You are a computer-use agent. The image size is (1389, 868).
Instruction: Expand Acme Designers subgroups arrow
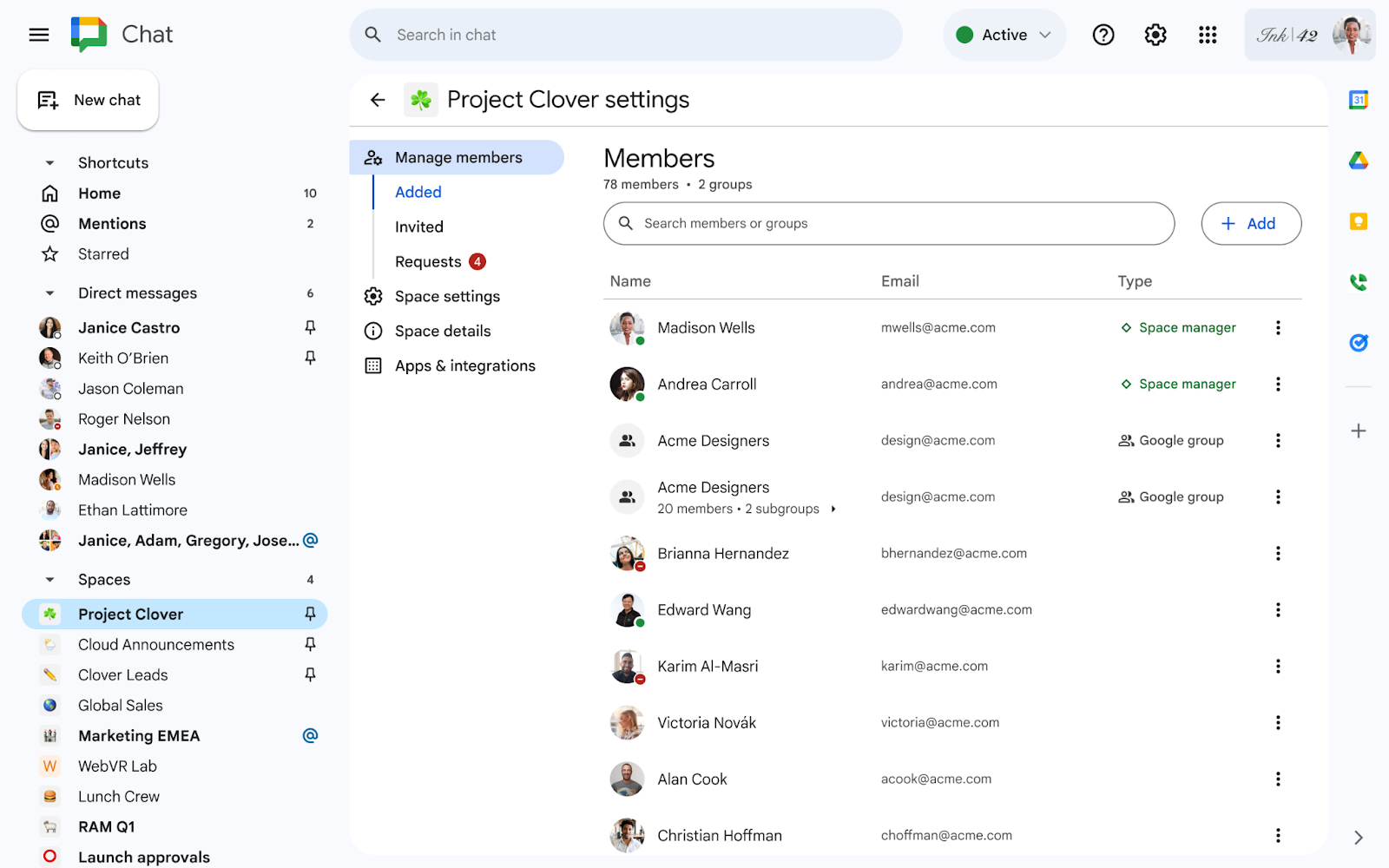click(x=833, y=510)
